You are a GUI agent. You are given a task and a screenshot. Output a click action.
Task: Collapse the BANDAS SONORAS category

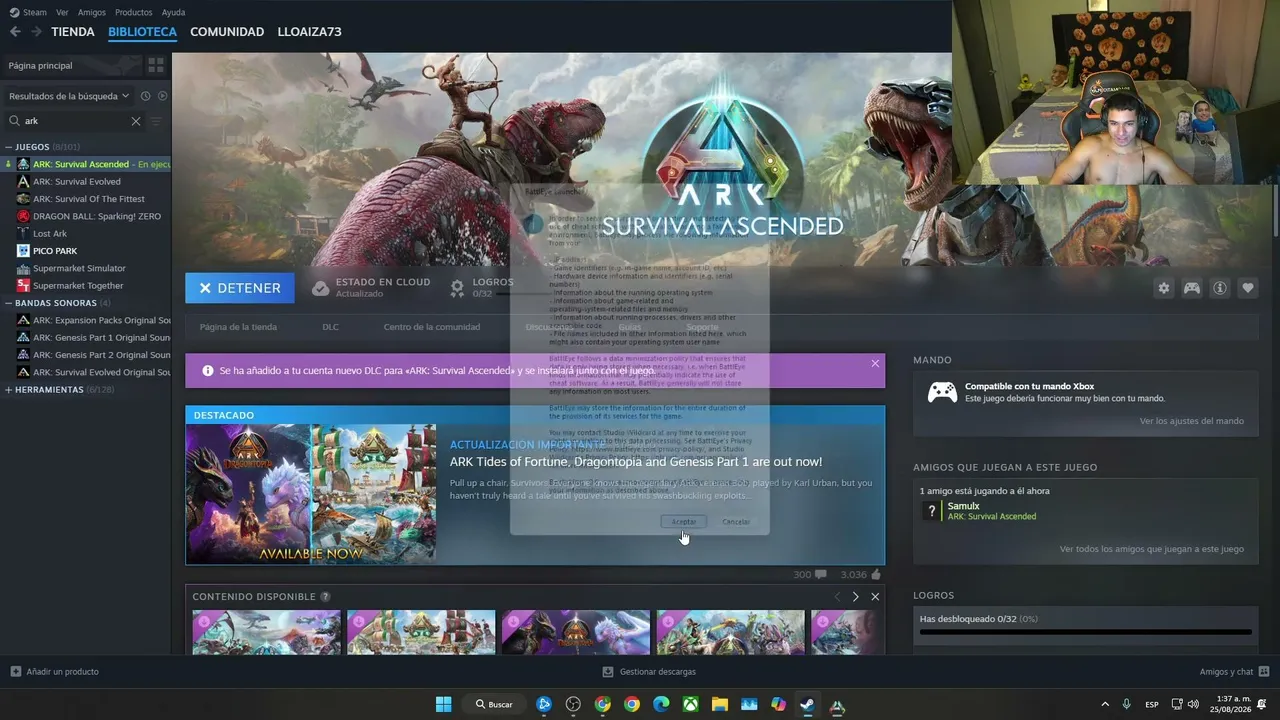(9, 303)
